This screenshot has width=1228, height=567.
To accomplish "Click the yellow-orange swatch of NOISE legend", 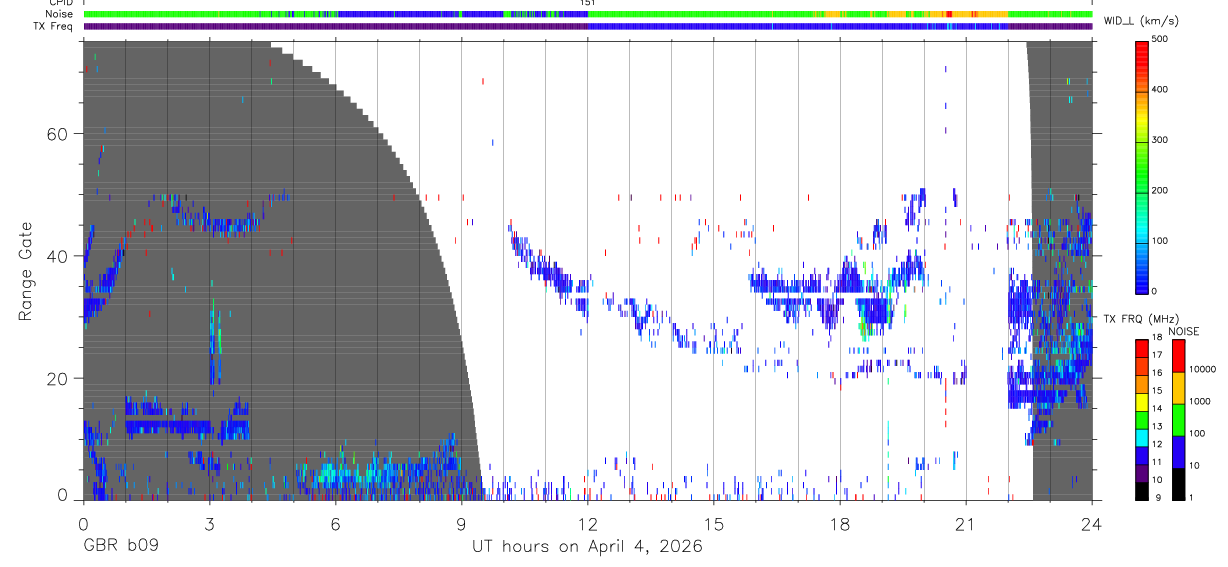I will 1178,388.
